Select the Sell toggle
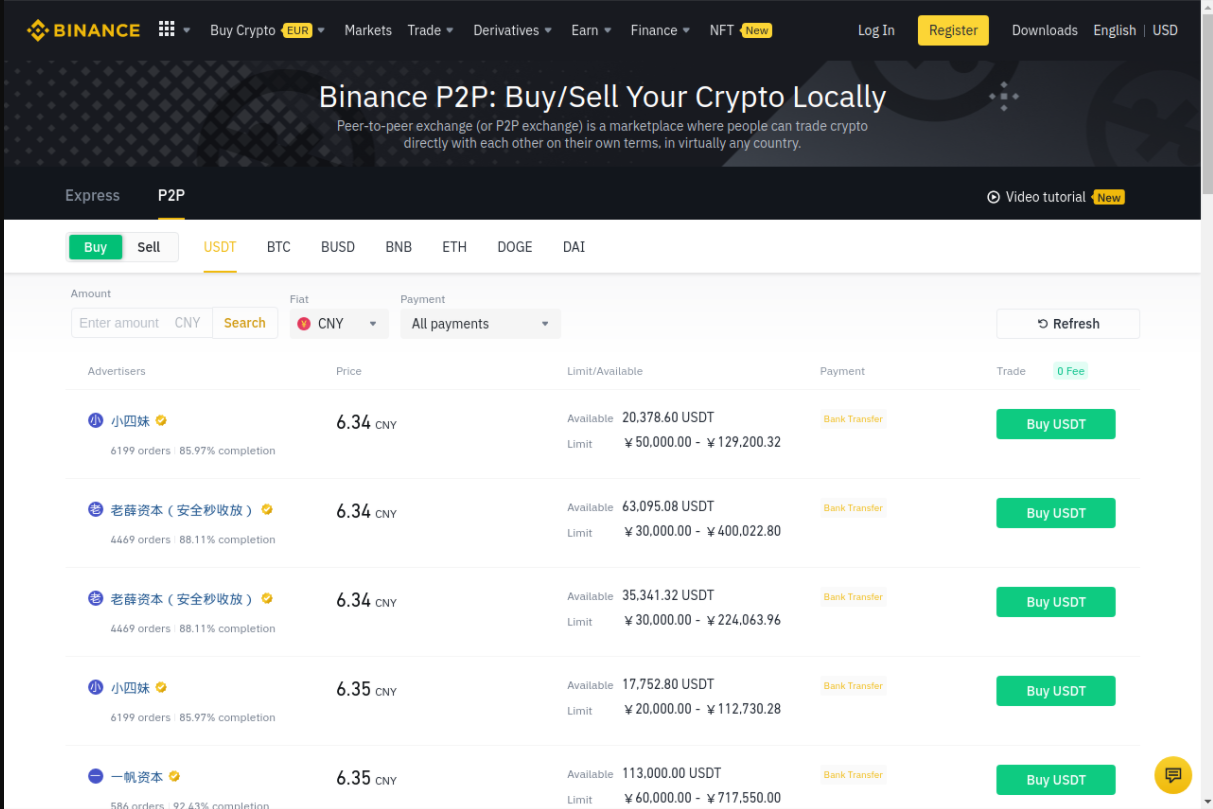 click(x=149, y=247)
